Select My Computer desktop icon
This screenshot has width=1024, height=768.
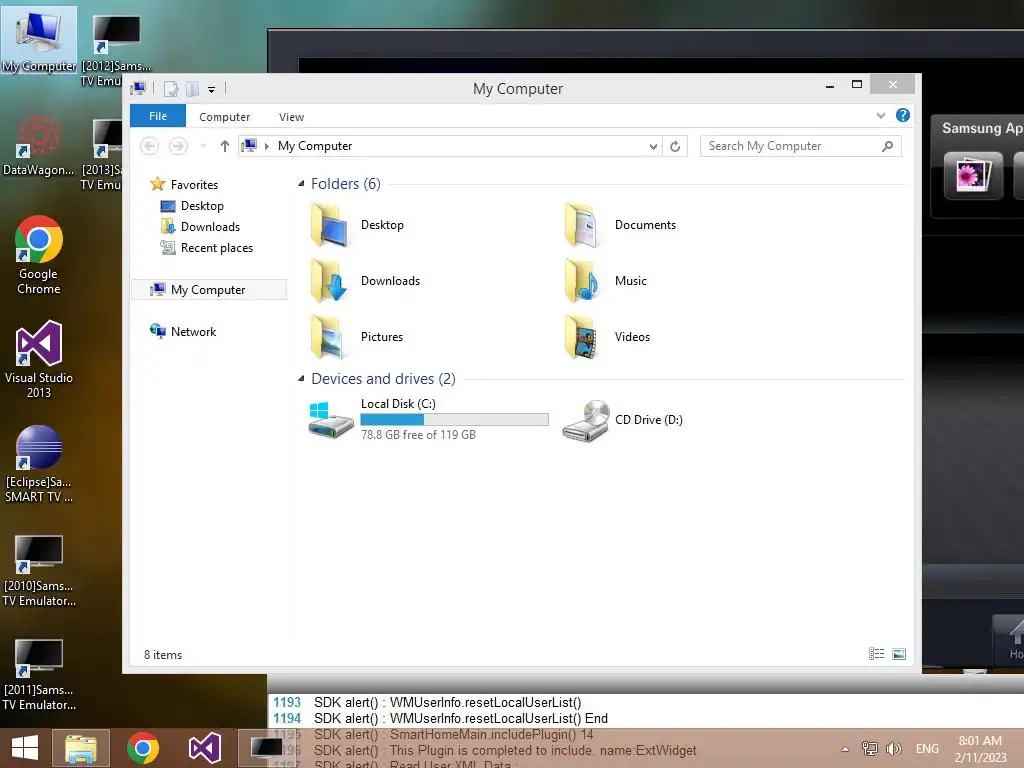39,40
